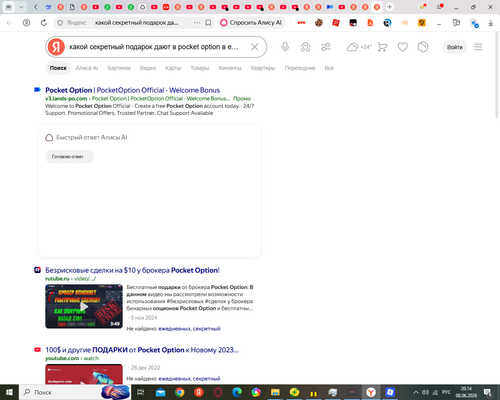Click the Спросить Алису AI button
500x400 pixels.
pos(252,23)
